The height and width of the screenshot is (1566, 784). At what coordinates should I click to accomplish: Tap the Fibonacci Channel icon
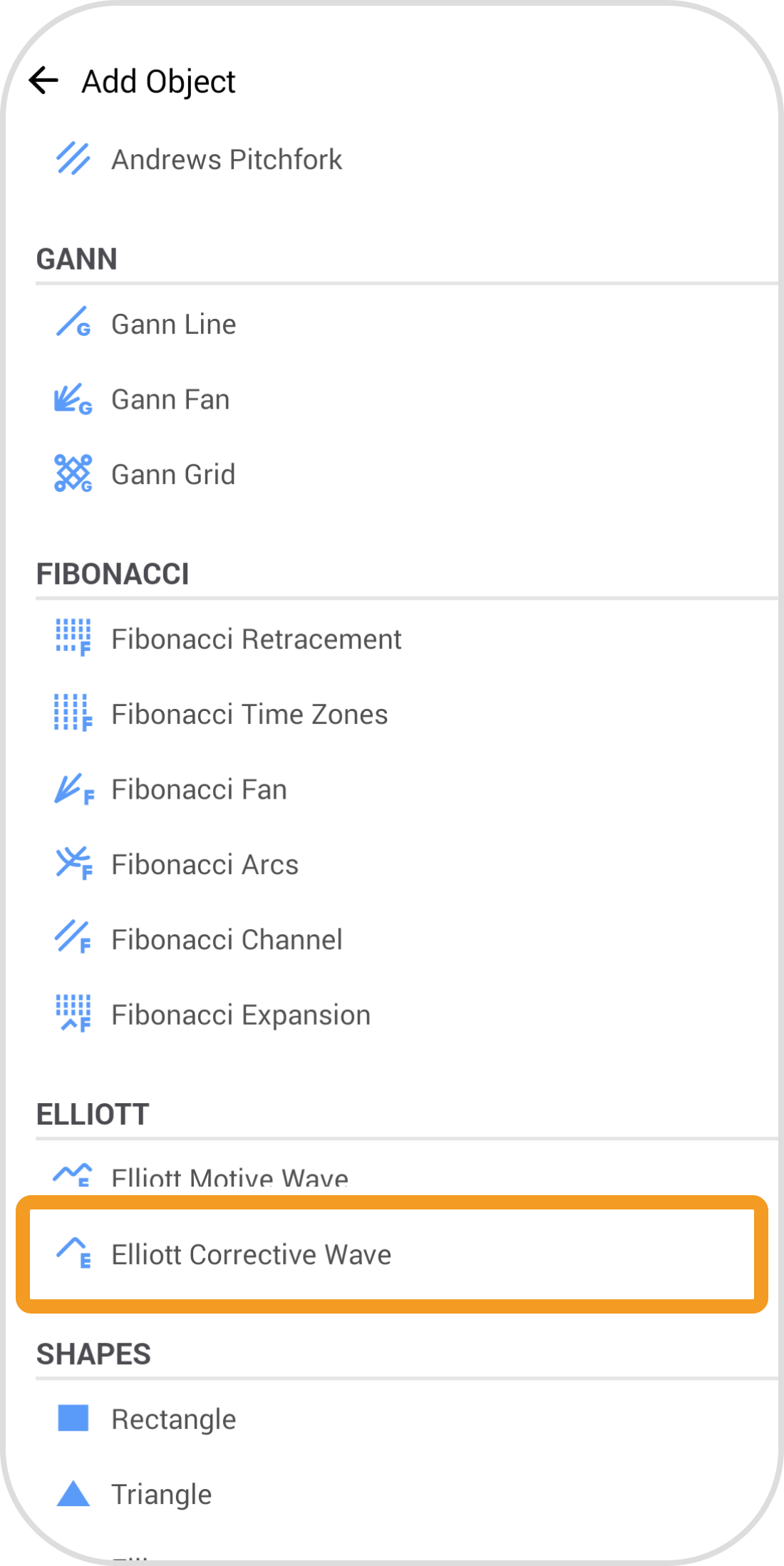[x=73, y=938]
